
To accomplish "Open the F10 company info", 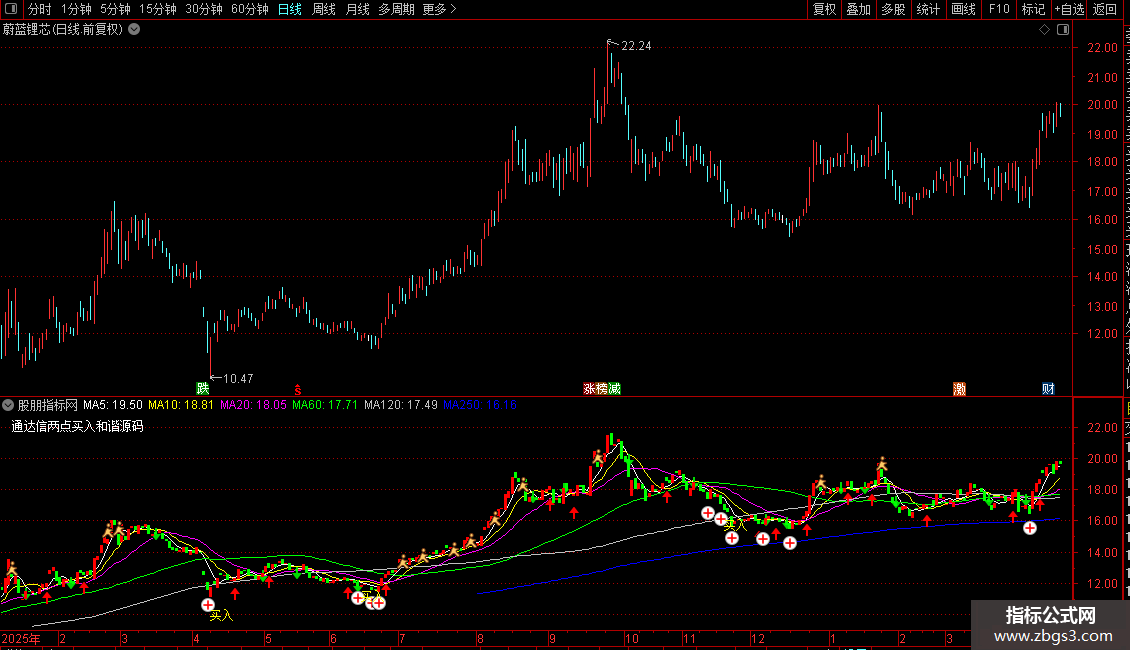I will pos(999,9).
